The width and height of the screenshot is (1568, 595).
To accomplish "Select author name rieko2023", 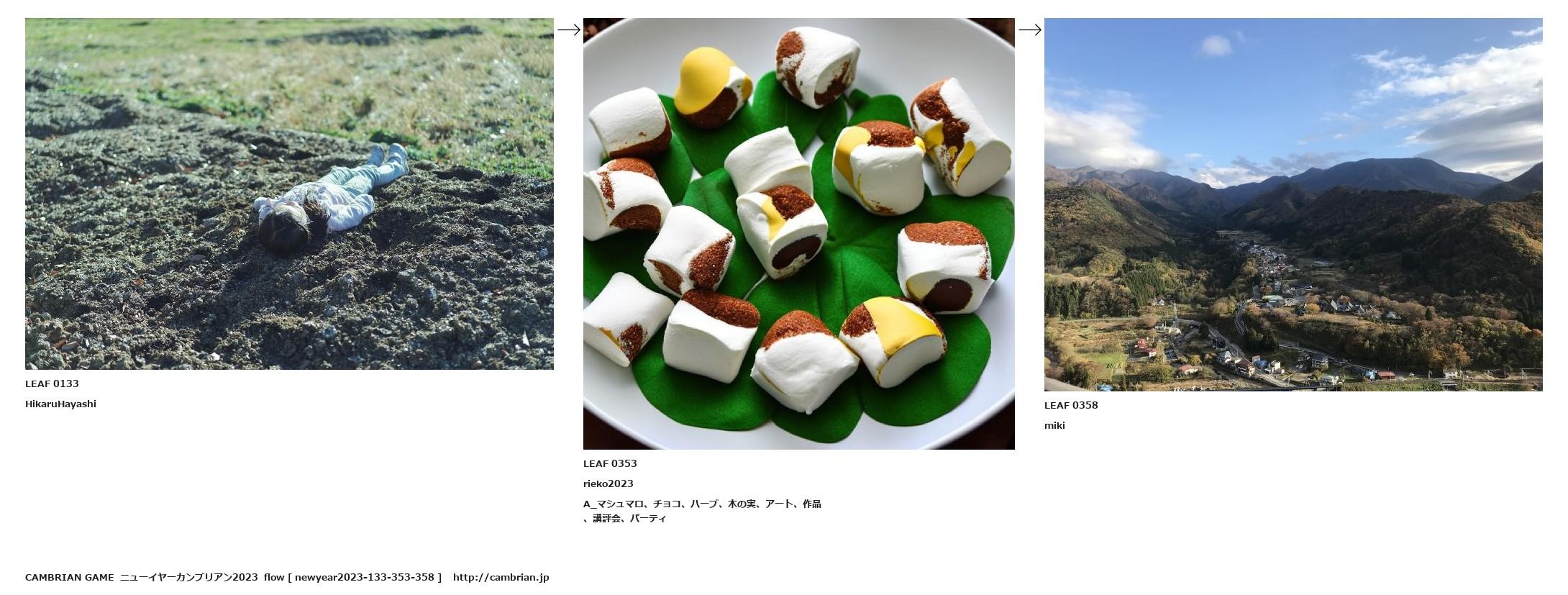I will [608, 483].
